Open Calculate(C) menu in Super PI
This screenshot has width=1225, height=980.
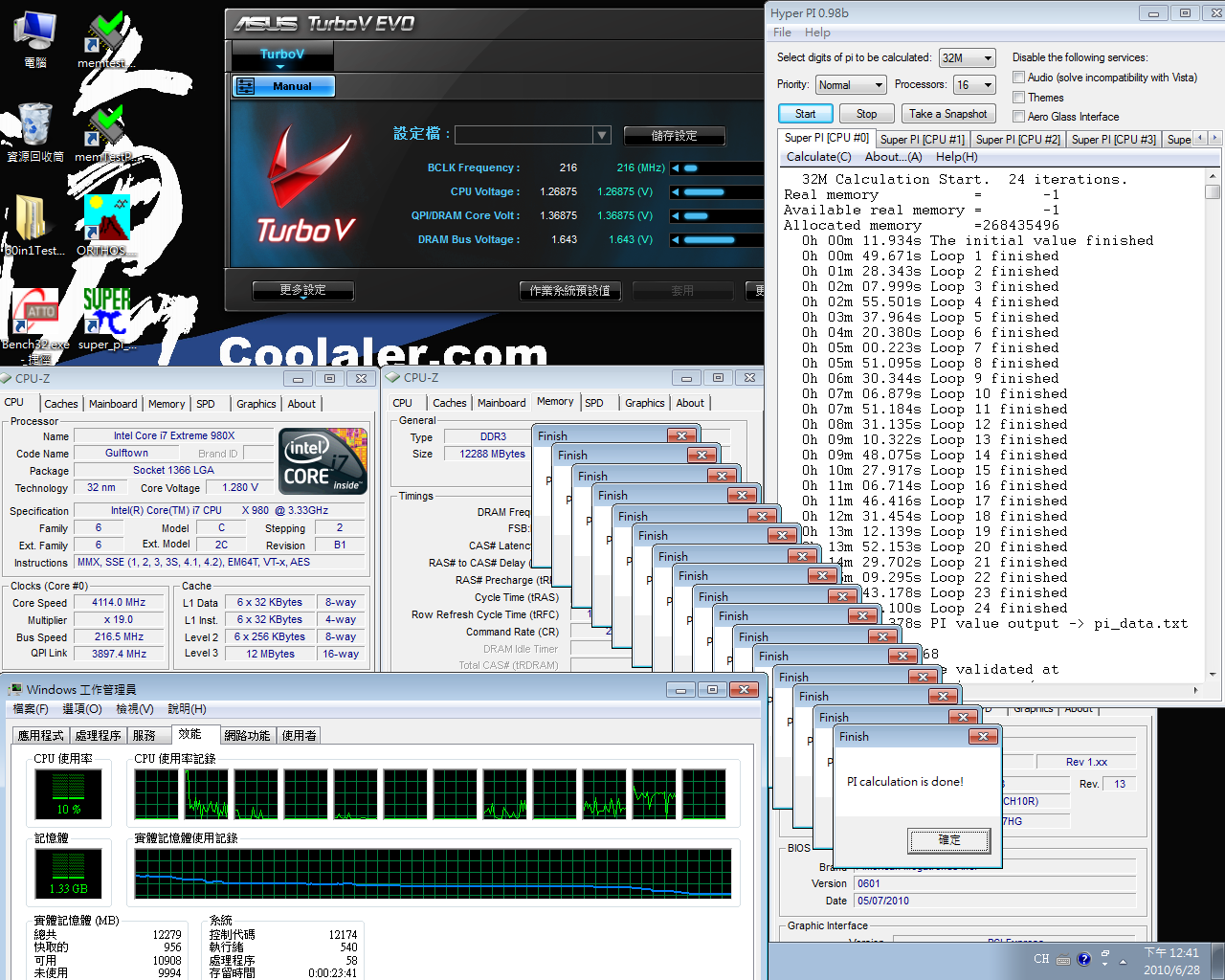(818, 157)
